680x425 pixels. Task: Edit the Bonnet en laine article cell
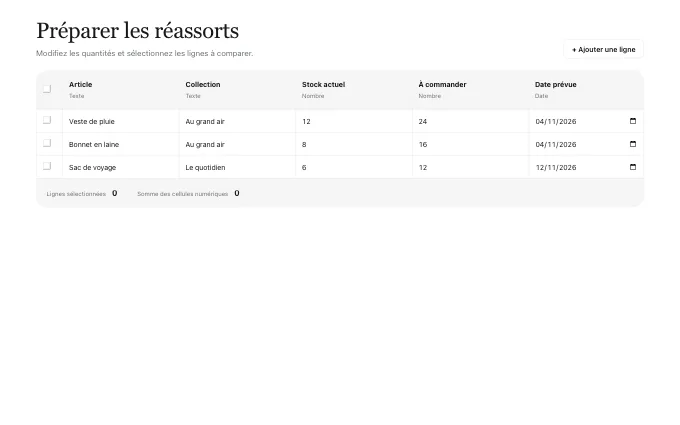[121, 144]
